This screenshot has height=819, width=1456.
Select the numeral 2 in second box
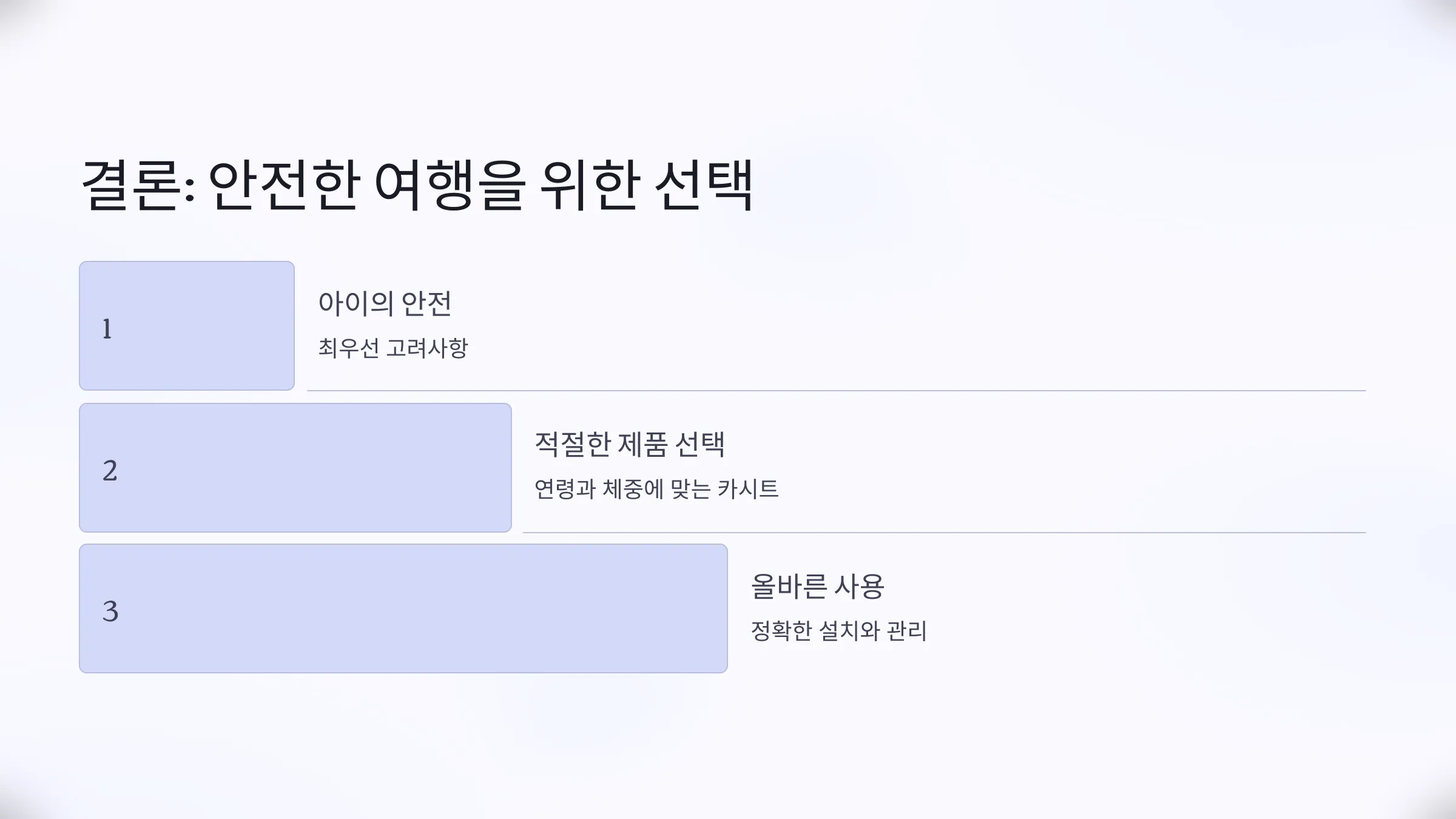(110, 471)
